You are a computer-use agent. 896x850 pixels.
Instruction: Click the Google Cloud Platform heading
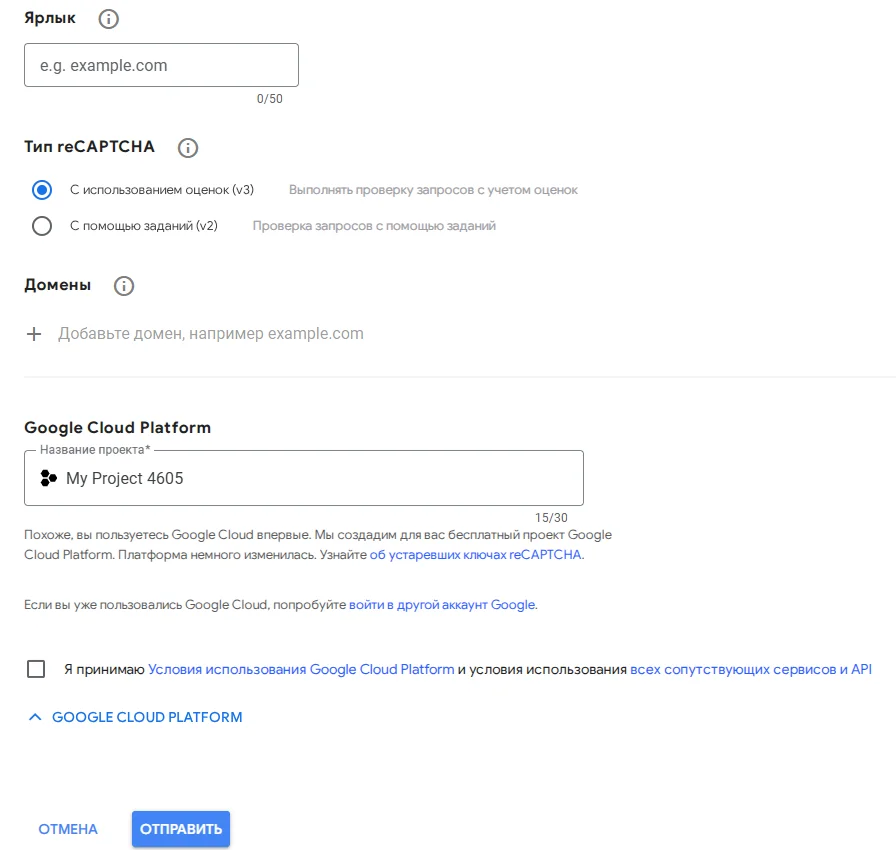[118, 427]
